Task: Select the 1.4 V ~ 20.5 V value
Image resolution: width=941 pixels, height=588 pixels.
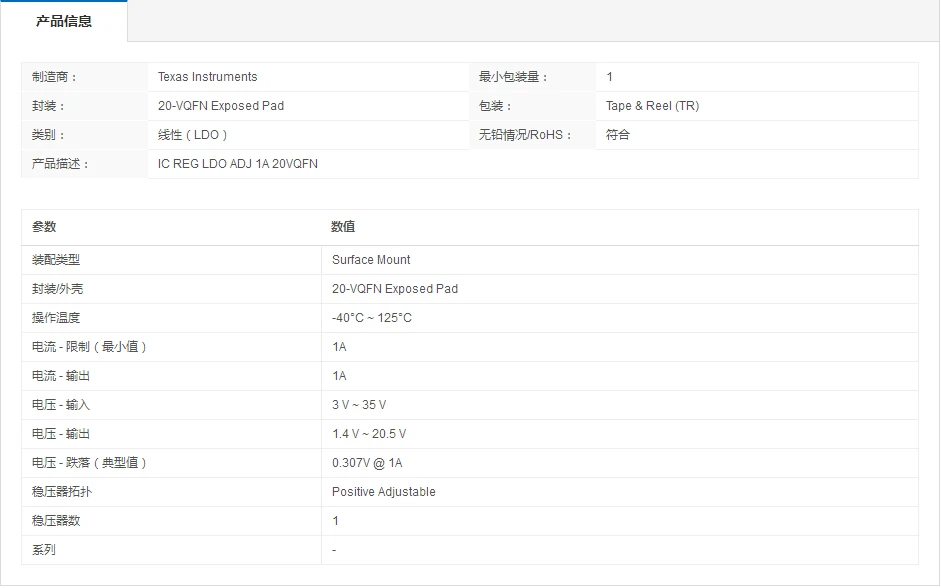Action: tap(369, 434)
